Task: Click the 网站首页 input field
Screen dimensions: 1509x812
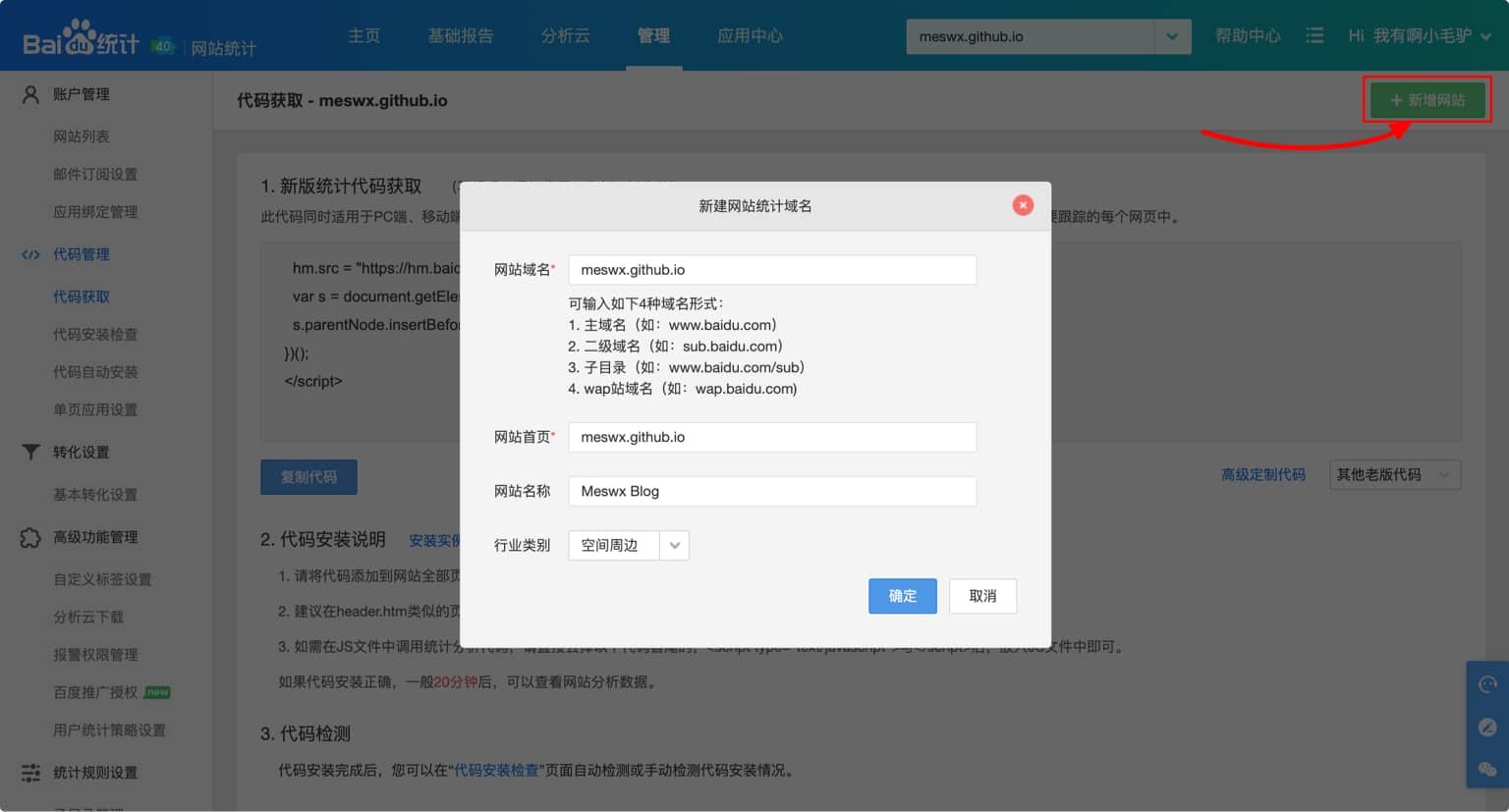Action: (772, 437)
